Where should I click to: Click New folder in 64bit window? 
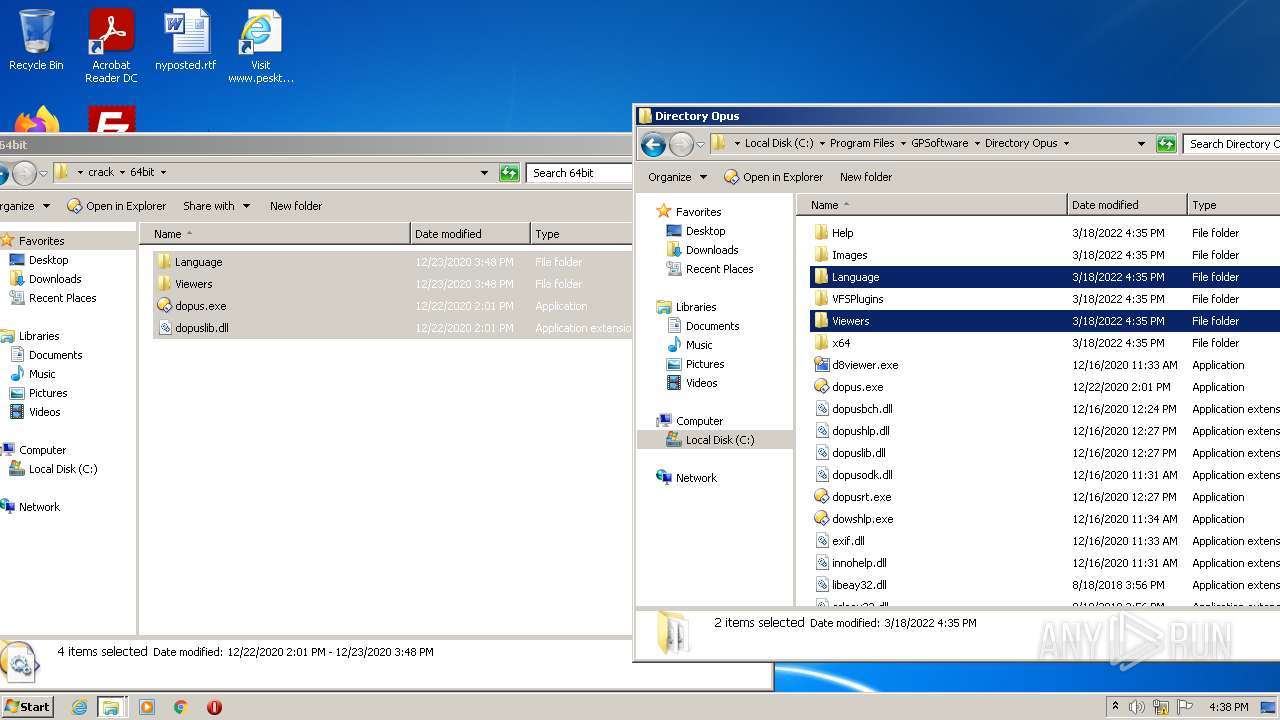[296, 206]
